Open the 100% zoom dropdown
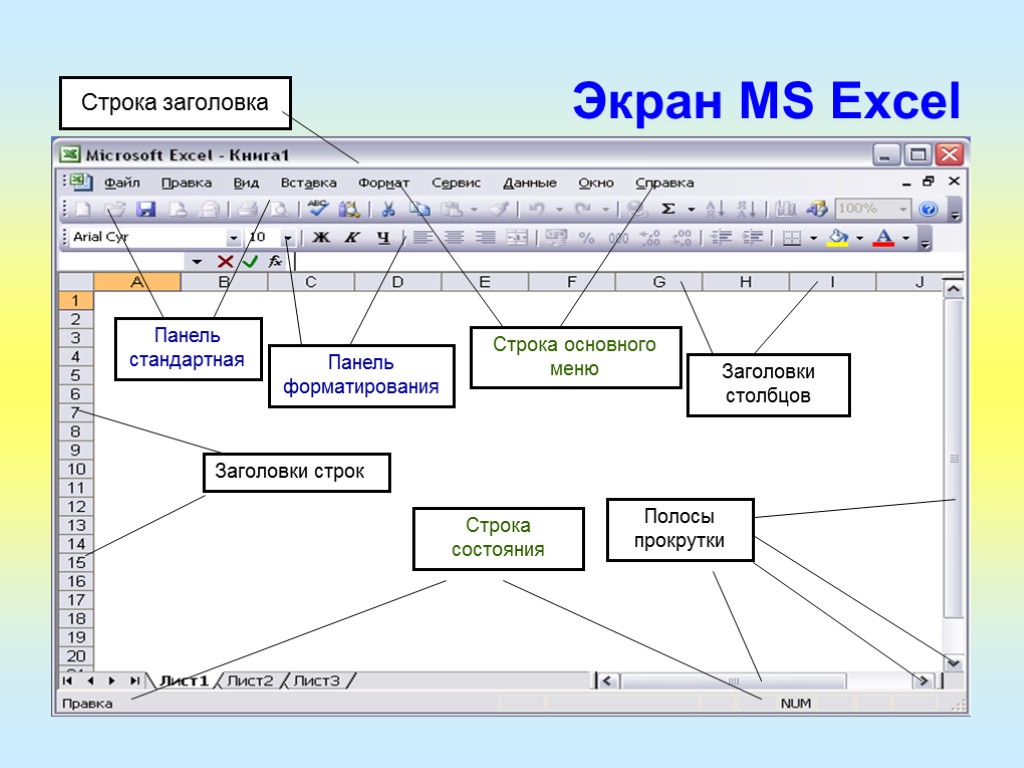This screenshot has width=1024, height=768. [x=903, y=209]
